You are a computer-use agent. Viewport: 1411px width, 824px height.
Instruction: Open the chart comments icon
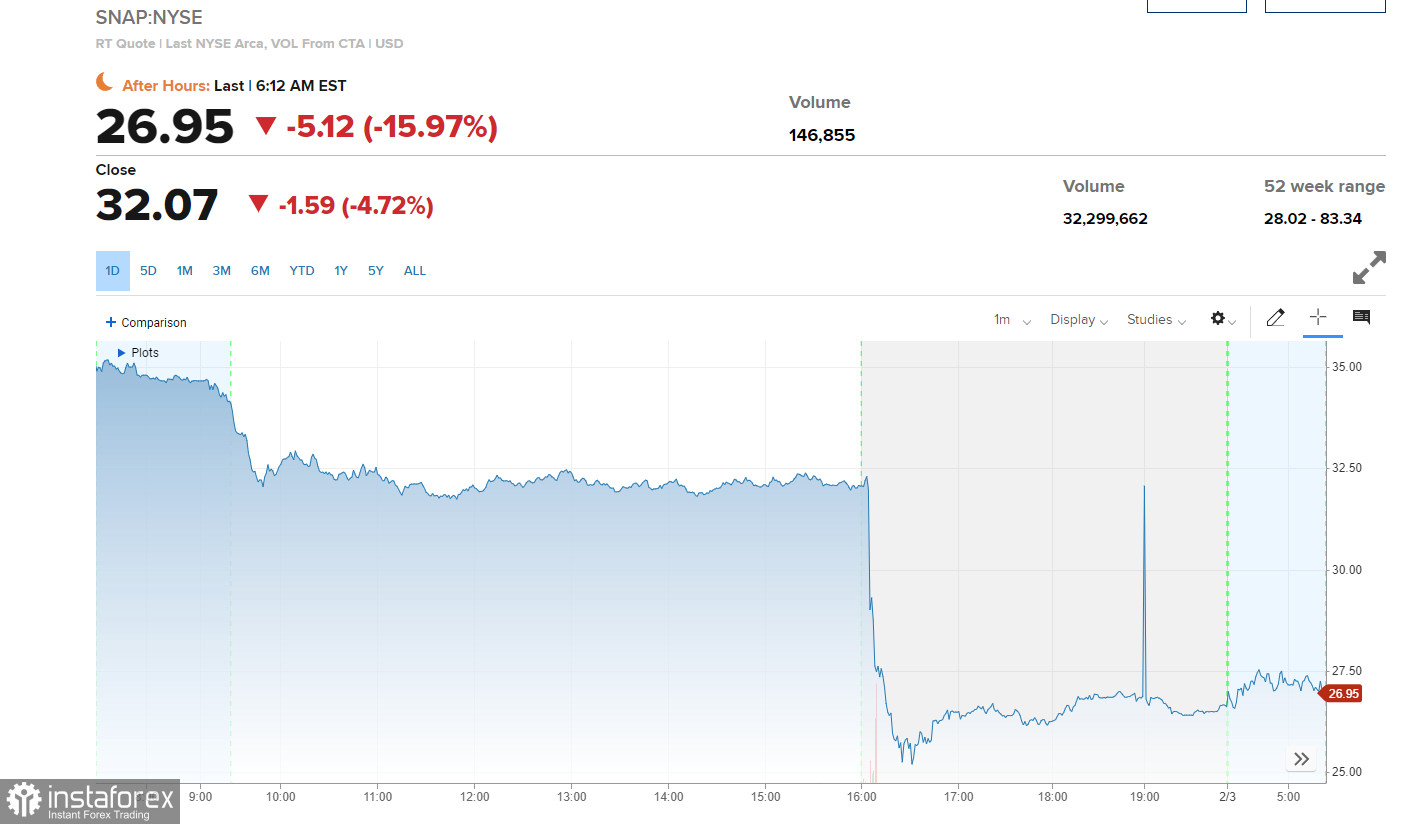coord(1361,318)
